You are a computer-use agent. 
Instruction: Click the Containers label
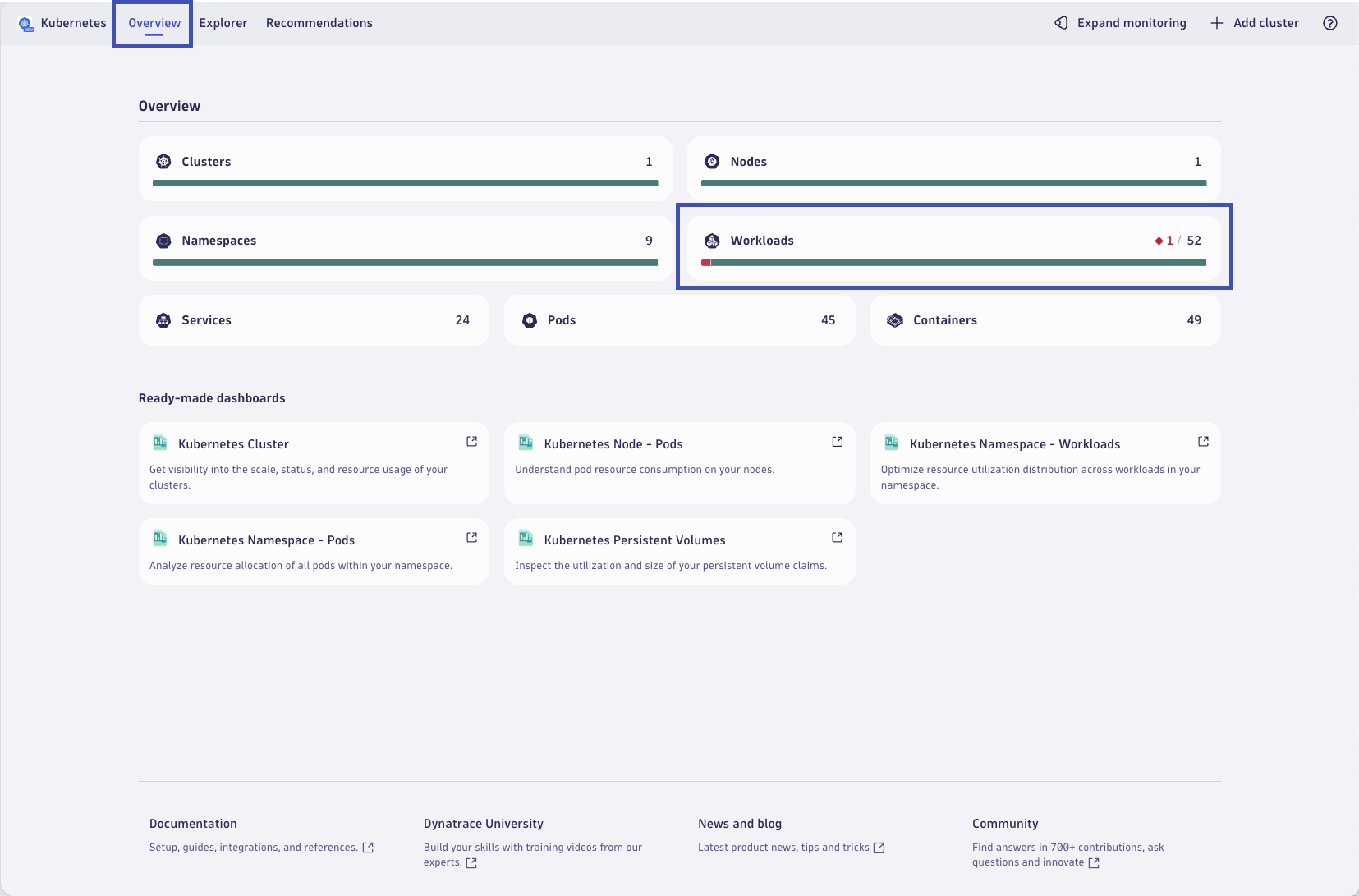945,320
